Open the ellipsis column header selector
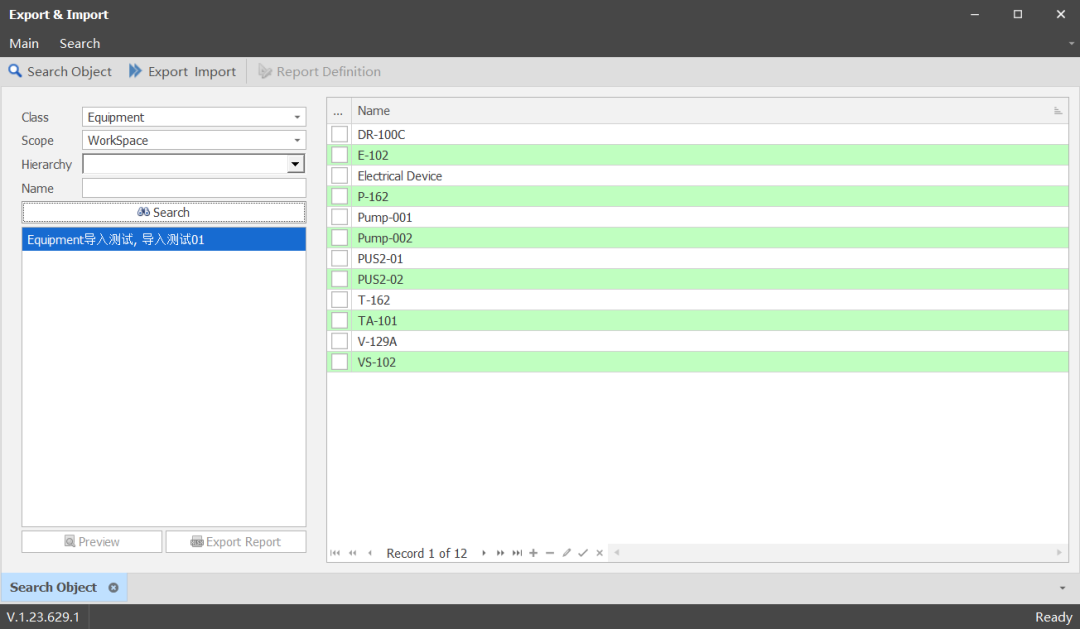Screen dimensions: 1080x629 click(x=338, y=111)
